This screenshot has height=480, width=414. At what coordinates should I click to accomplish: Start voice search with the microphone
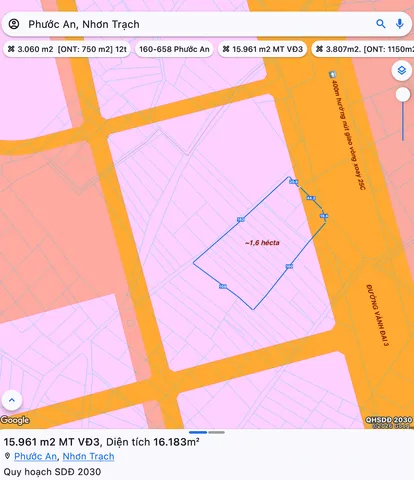tap(400, 24)
